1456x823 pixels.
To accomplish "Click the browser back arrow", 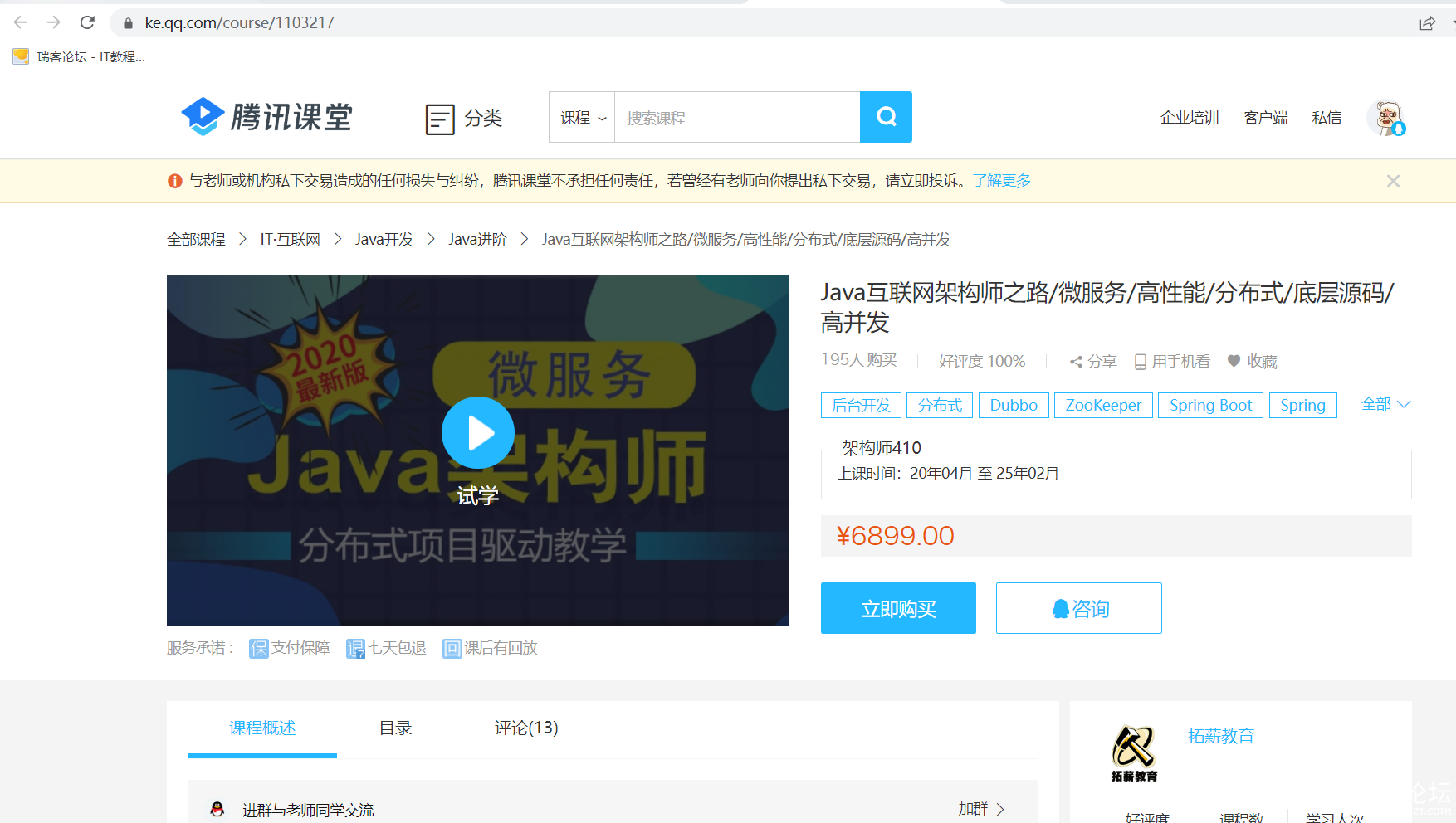I will point(21,22).
